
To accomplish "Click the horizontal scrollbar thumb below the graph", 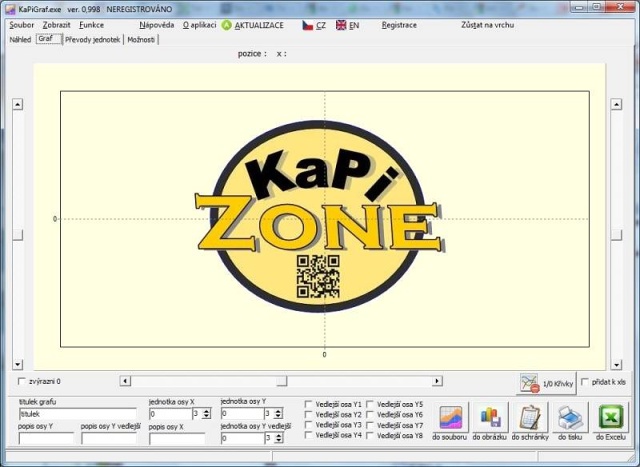I will [282, 381].
